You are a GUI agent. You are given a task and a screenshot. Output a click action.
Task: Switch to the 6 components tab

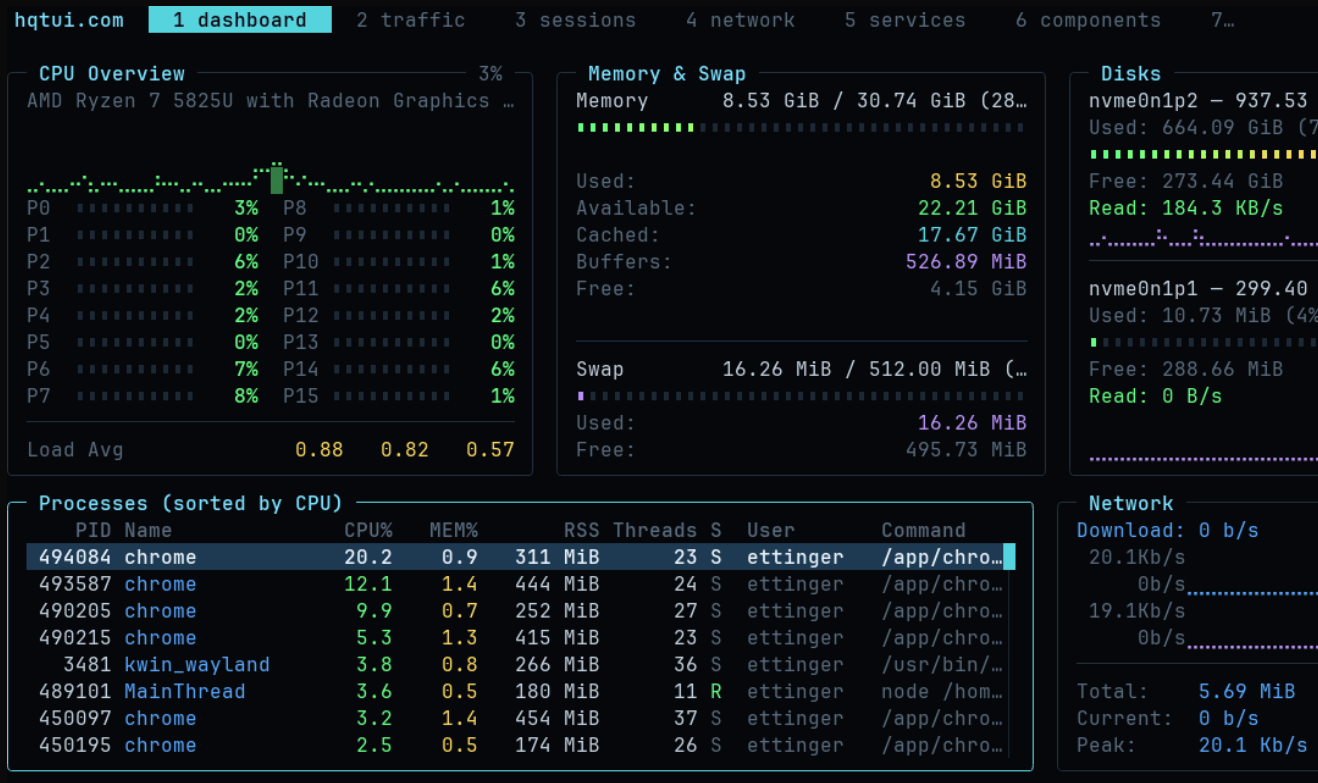[x=1088, y=20]
